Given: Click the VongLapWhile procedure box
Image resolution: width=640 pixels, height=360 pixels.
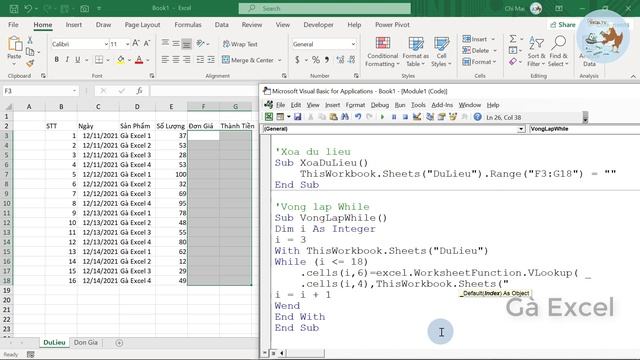Looking at the screenshot, I should 584,129.
